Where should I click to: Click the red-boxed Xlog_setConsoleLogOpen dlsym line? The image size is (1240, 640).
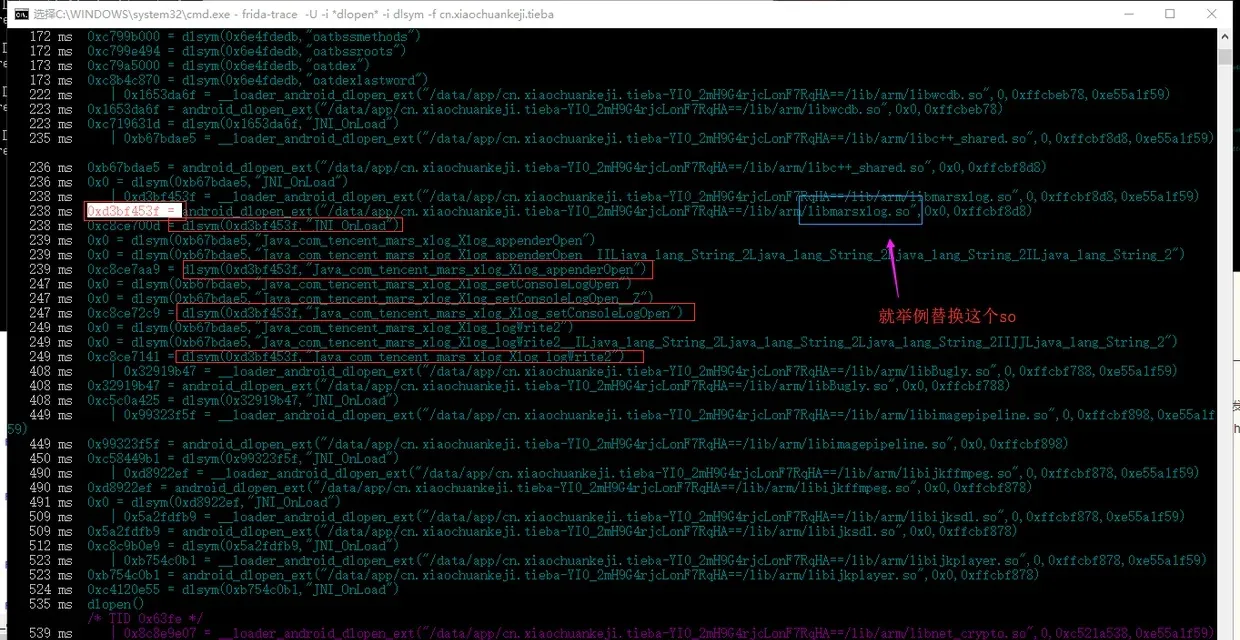(x=437, y=313)
